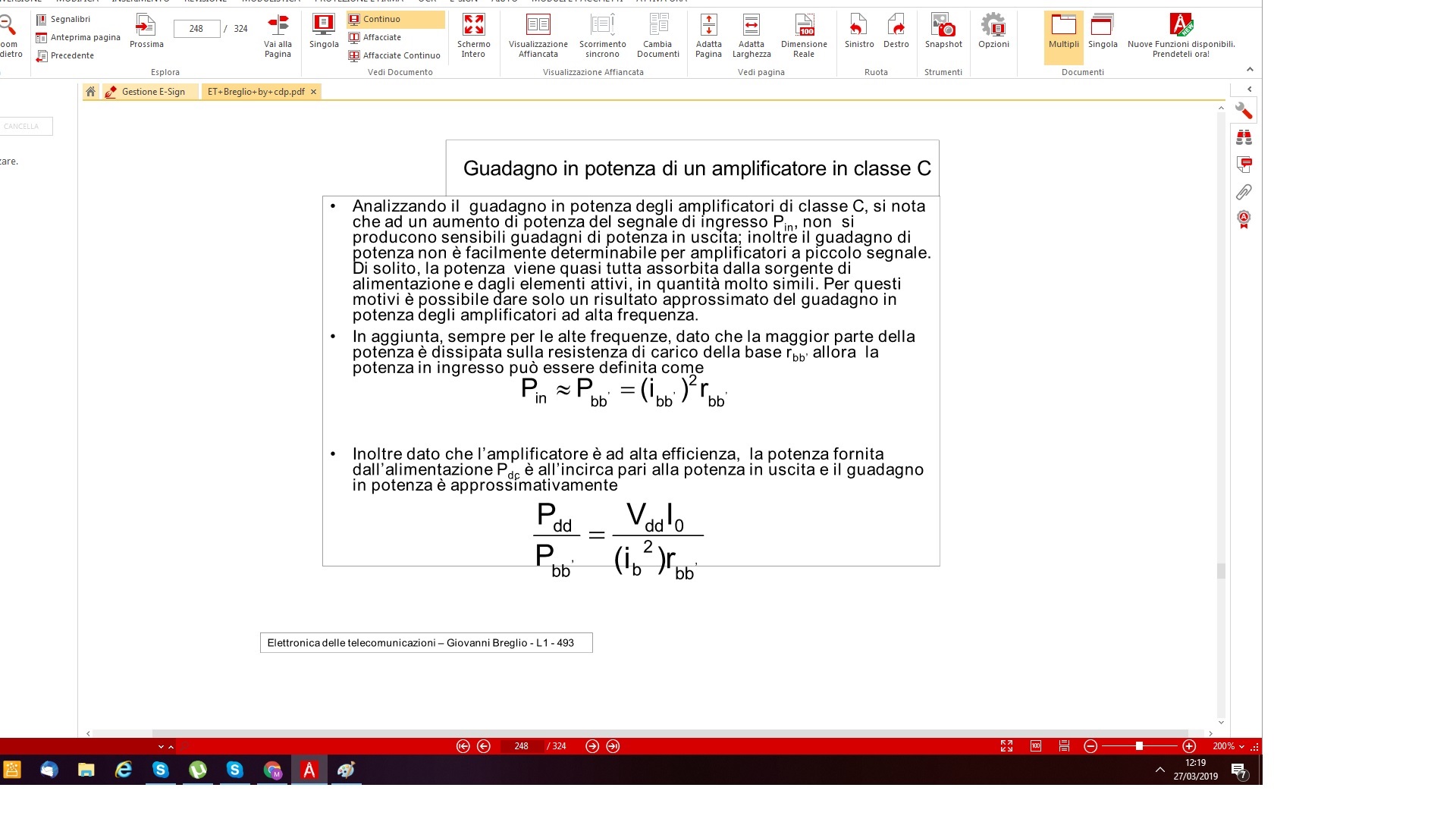The height and width of the screenshot is (819, 1456).
Task: Open the binoculars search panel
Action: (x=1244, y=138)
